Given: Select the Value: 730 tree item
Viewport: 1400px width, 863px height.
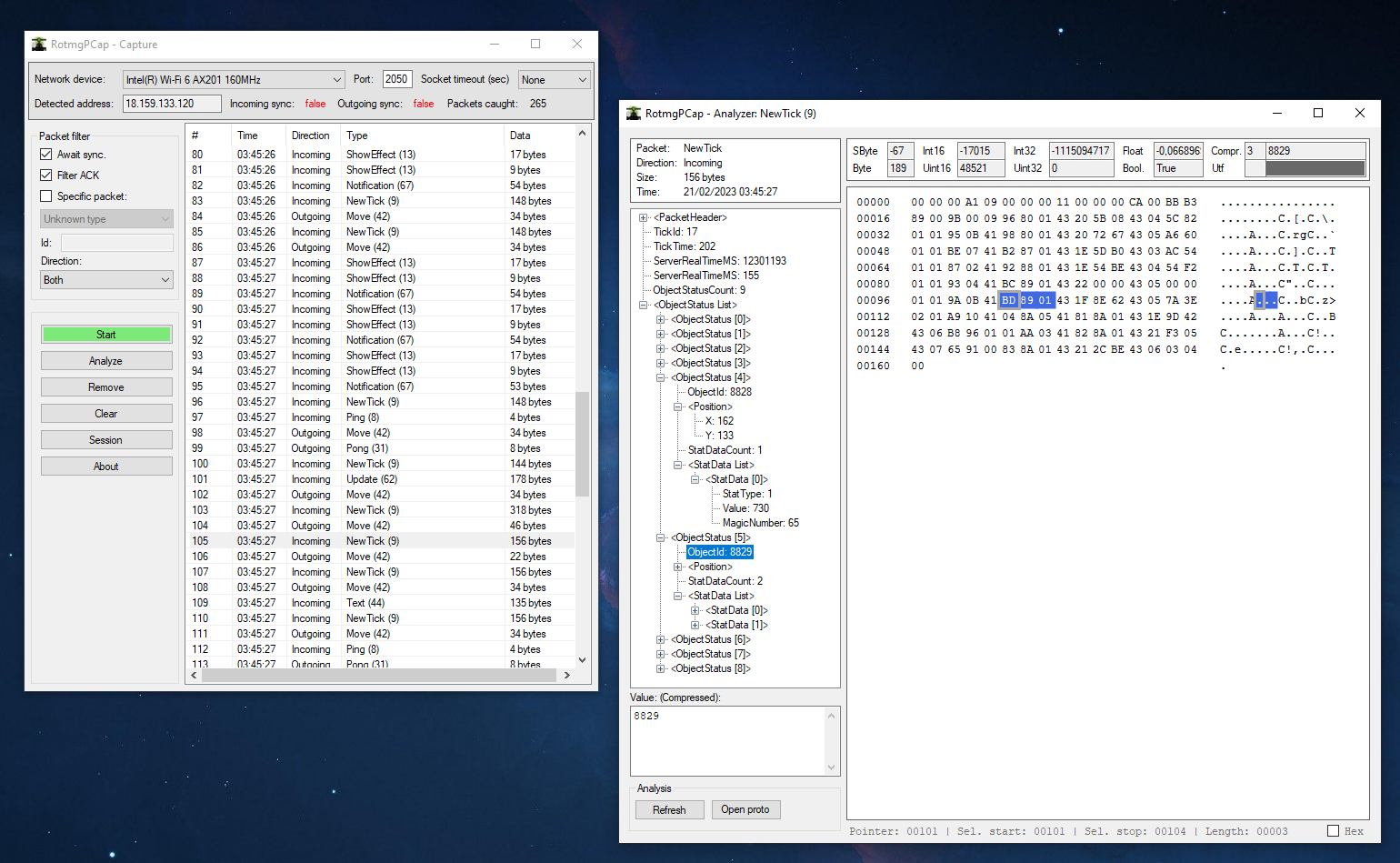Looking at the screenshot, I should [x=745, y=508].
